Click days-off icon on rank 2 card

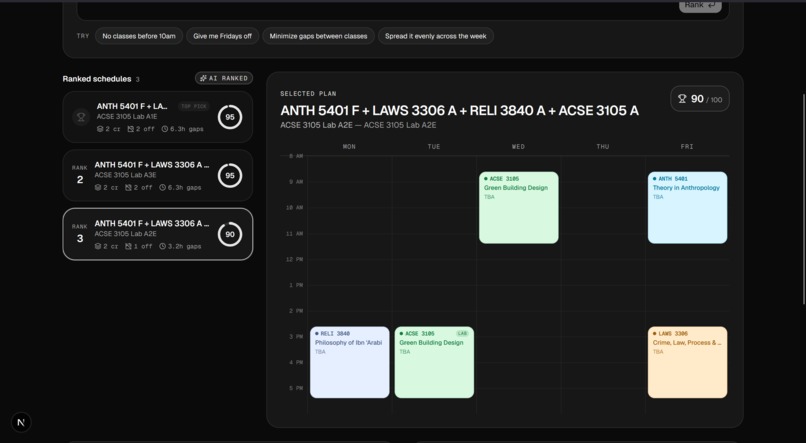coord(129,188)
